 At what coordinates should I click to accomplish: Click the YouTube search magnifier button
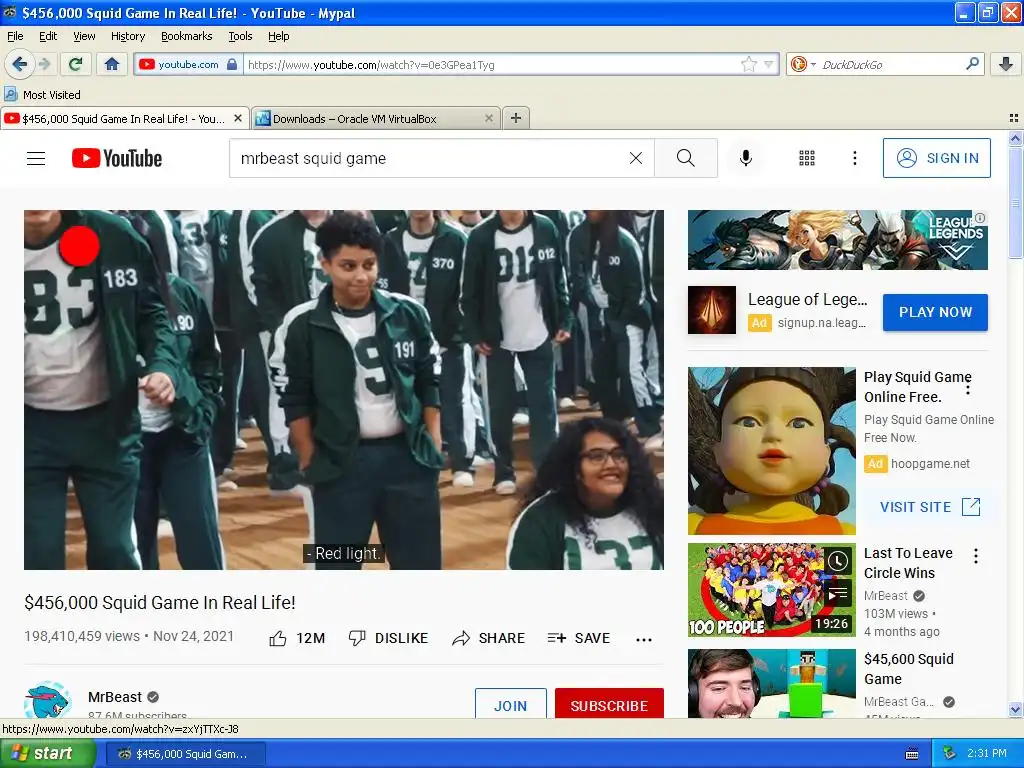pyautogui.click(x=686, y=158)
